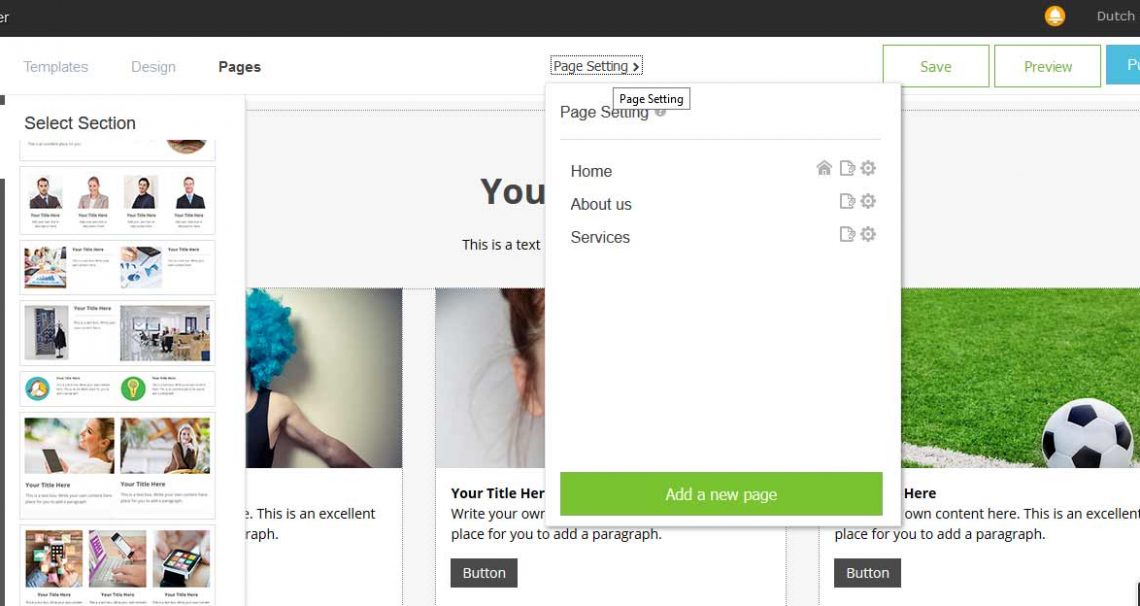Open settings gear for Services page
Screen dimensions: 1140x606
pos(868,234)
